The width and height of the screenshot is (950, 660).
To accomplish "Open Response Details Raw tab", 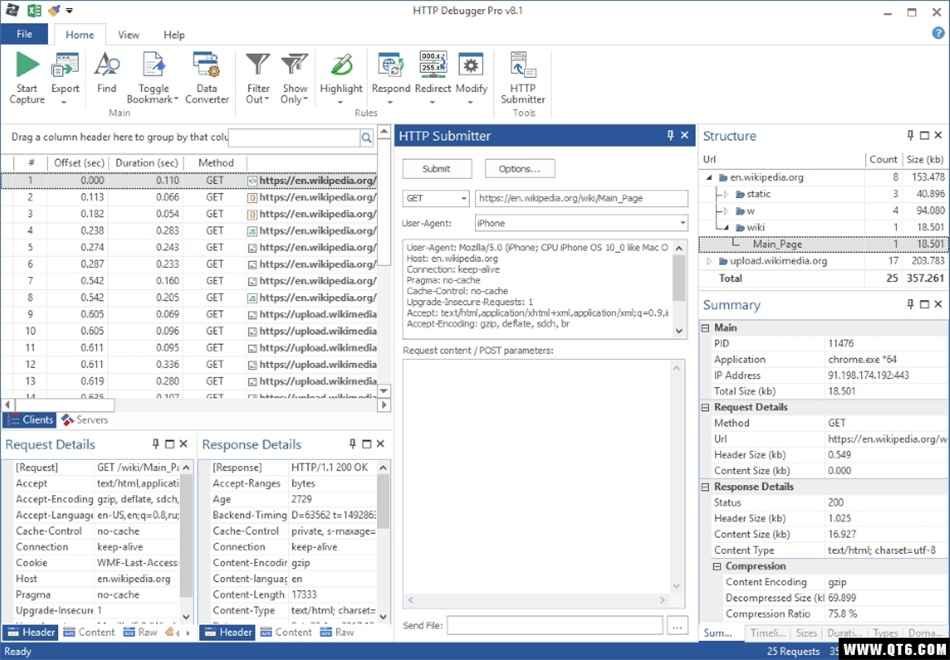I will click(x=337, y=632).
